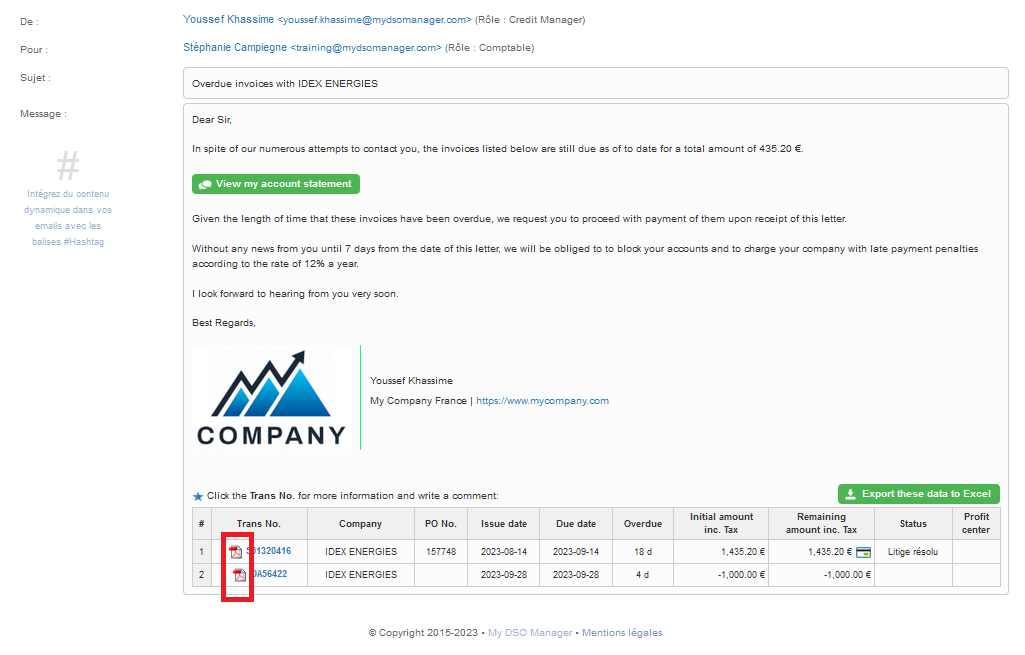
Task: Open transaction number S01320416 link
Action: click(x=269, y=551)
